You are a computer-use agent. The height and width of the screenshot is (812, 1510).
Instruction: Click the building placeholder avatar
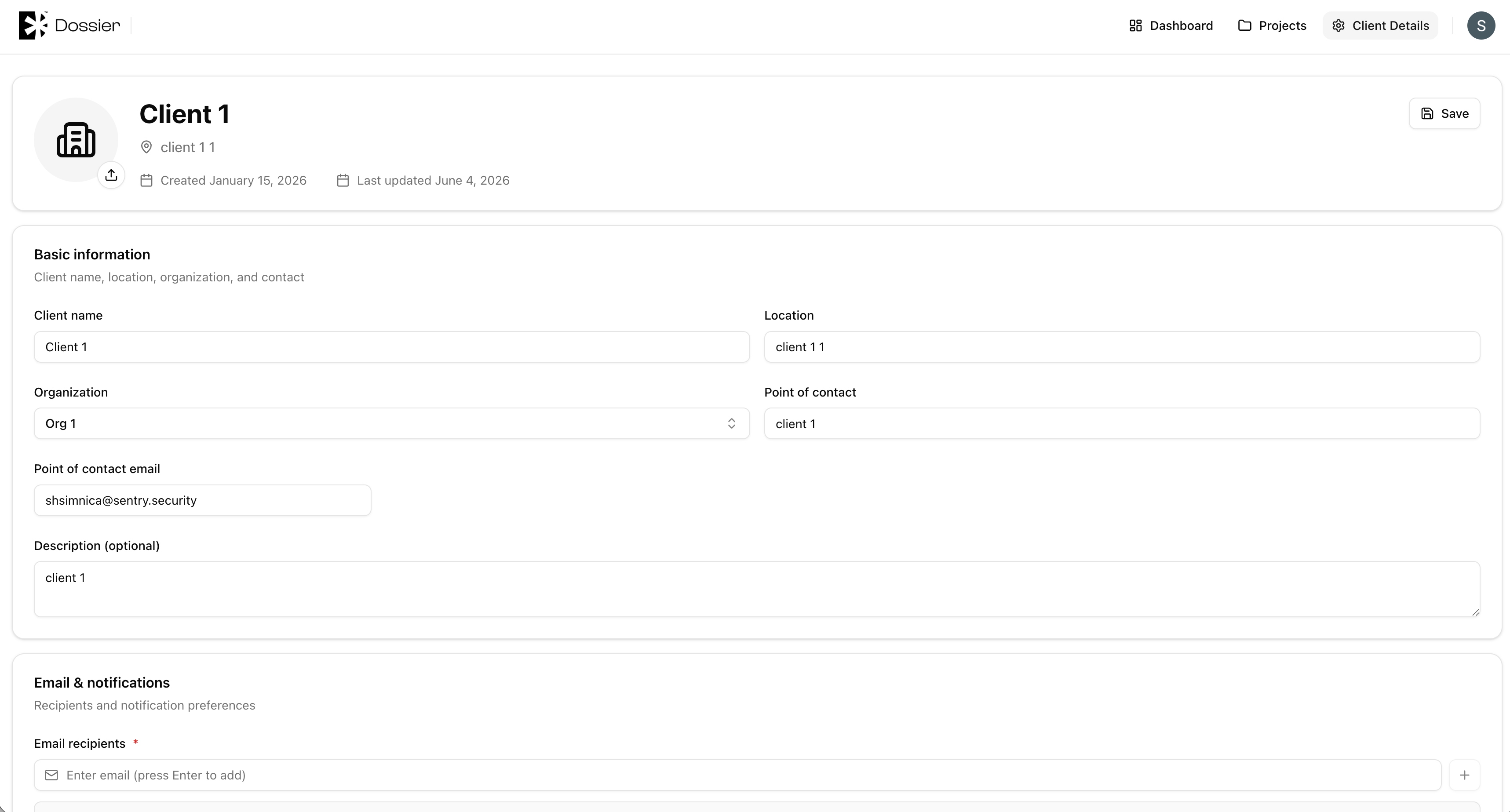click(x=76, y=140)
